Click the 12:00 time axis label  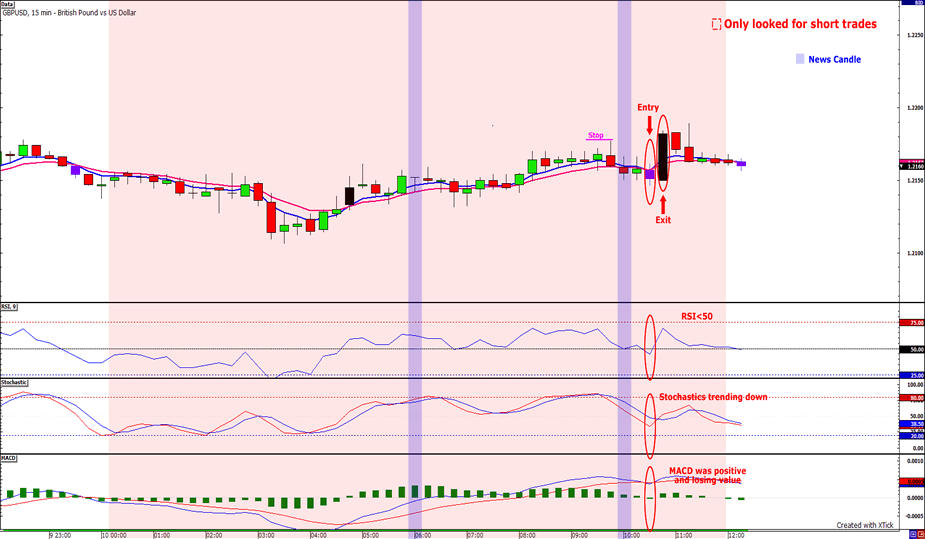coord(736,535)
